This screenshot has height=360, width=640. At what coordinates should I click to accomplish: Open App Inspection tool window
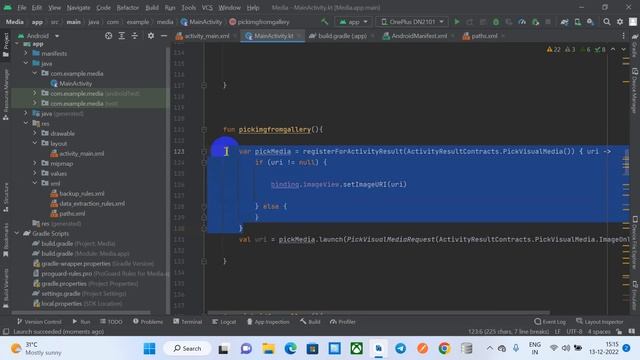coord(268,322)
